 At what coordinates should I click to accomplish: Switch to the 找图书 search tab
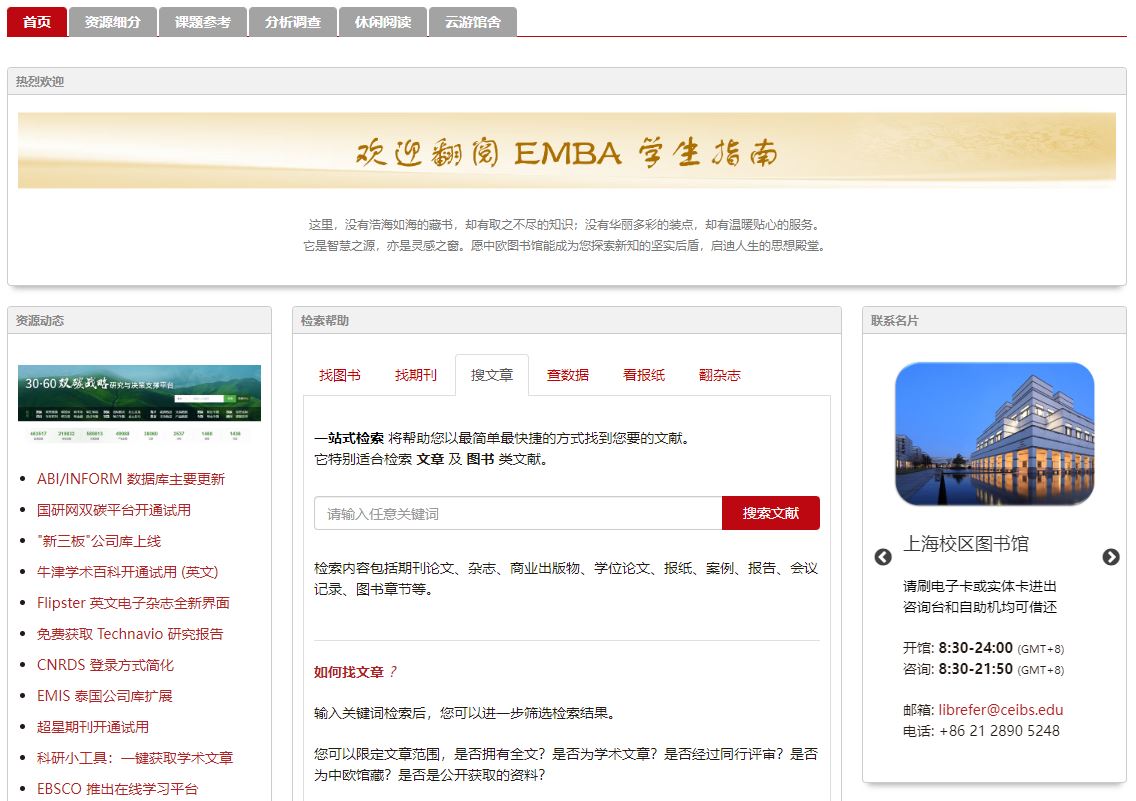click(340, 375)
